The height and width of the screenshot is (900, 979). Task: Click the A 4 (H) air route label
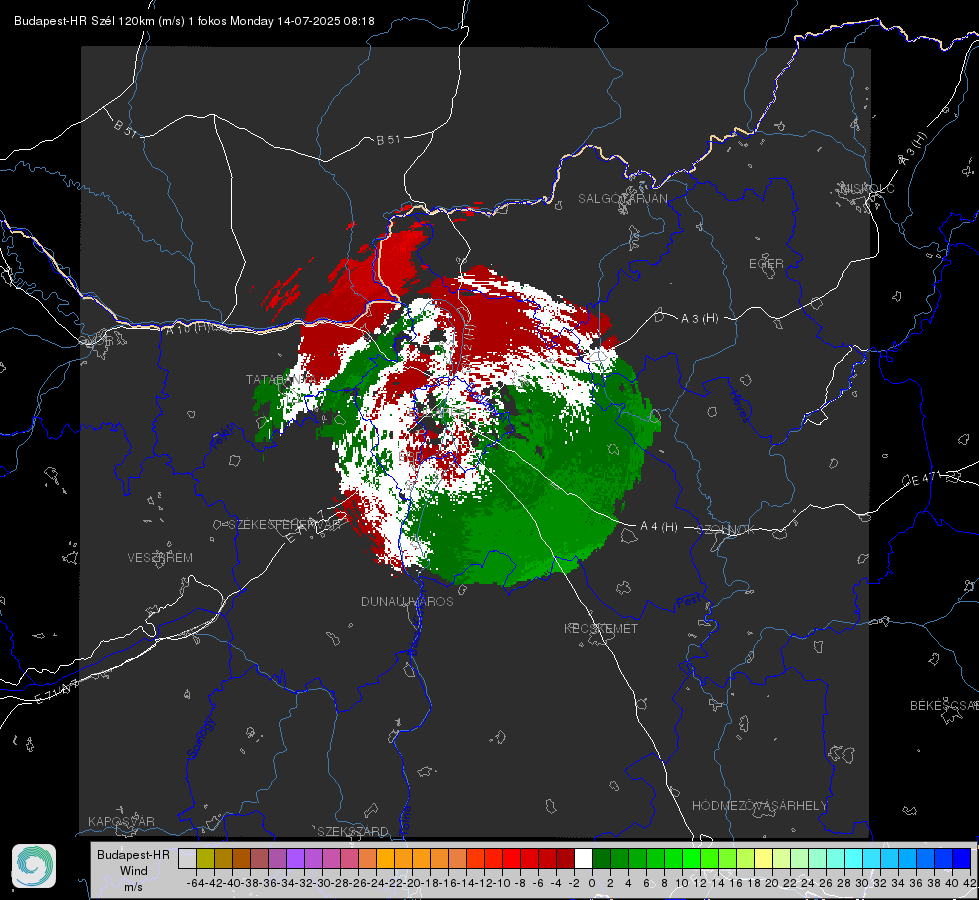click(659, 527)
